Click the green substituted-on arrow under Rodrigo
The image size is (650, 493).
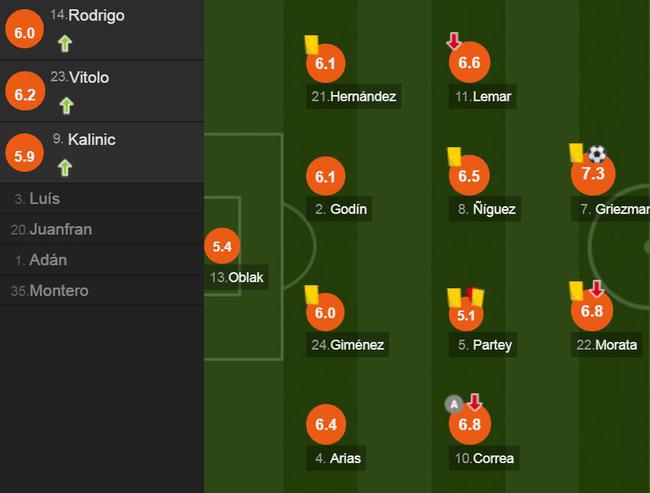[x=65, y=44]
